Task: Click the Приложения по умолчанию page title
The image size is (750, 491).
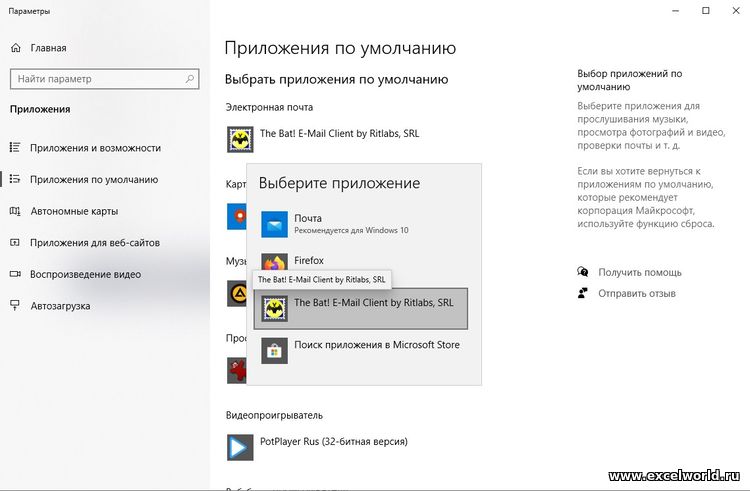Action: (340, 48)
